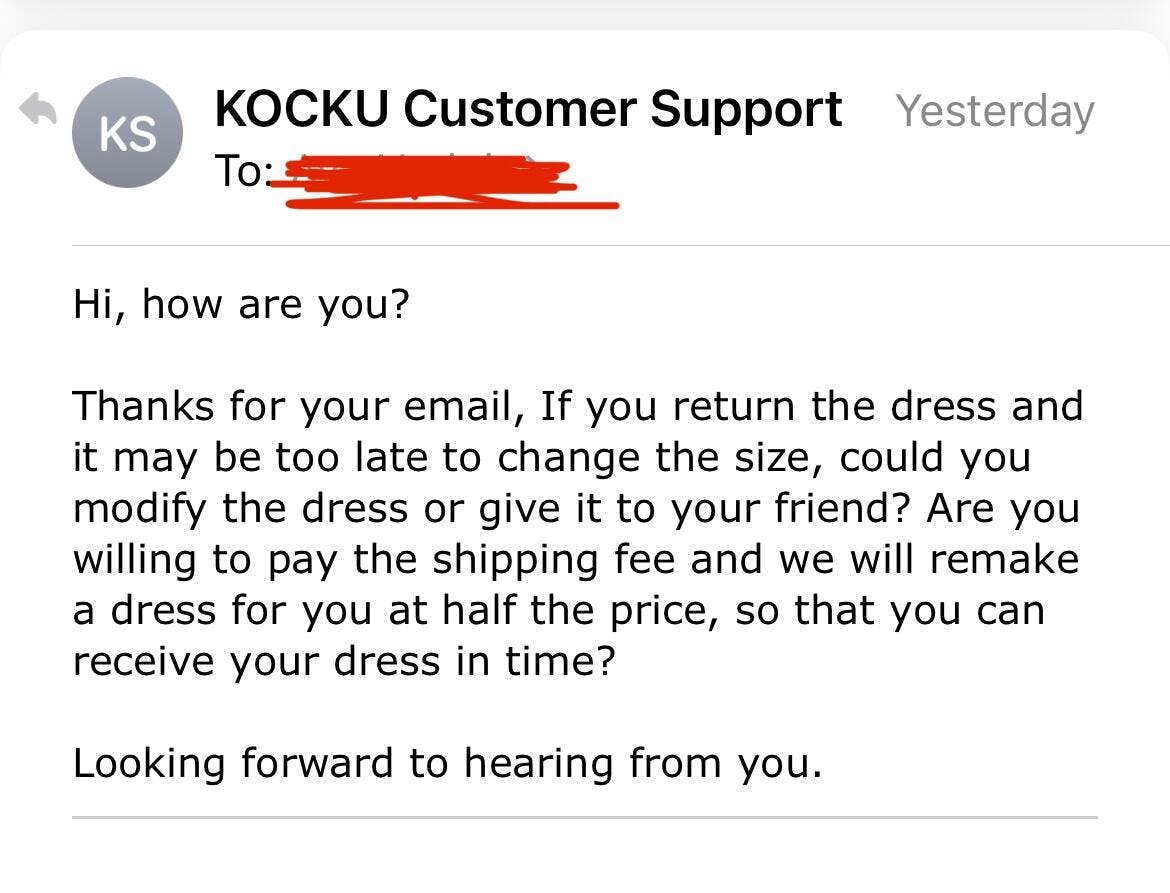
Task: Click the divider line below the message
Action: point(584,817)
